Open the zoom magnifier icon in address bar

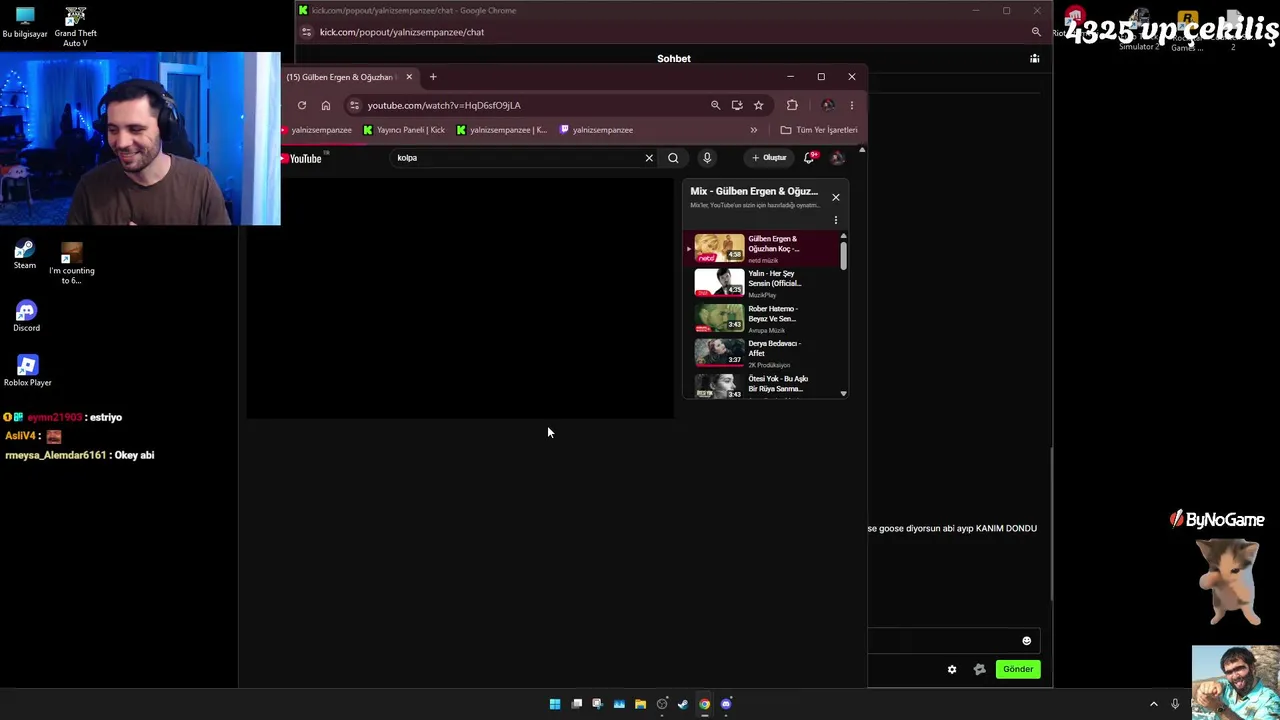715,105
